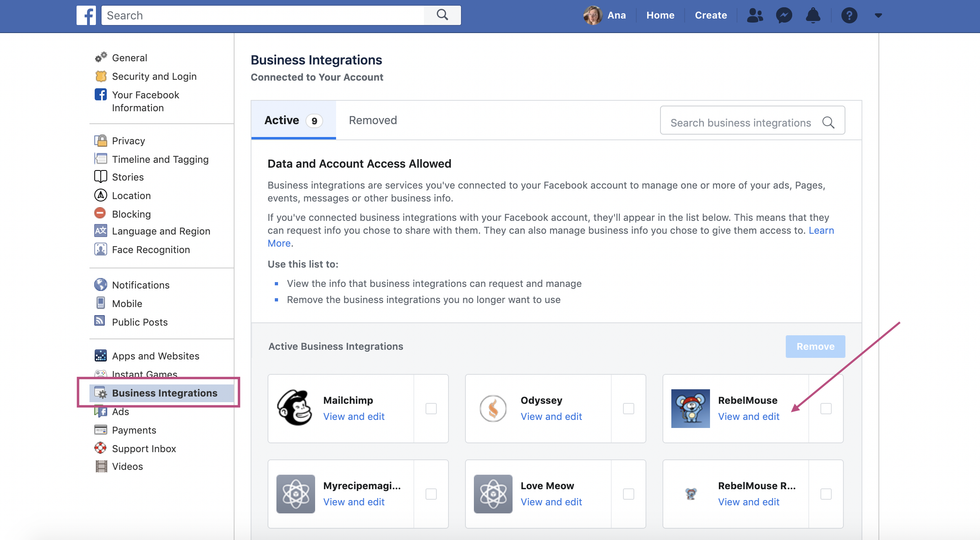Open Security and Login settings
This screenshot has width=980, height=540.
coord(154,76)
